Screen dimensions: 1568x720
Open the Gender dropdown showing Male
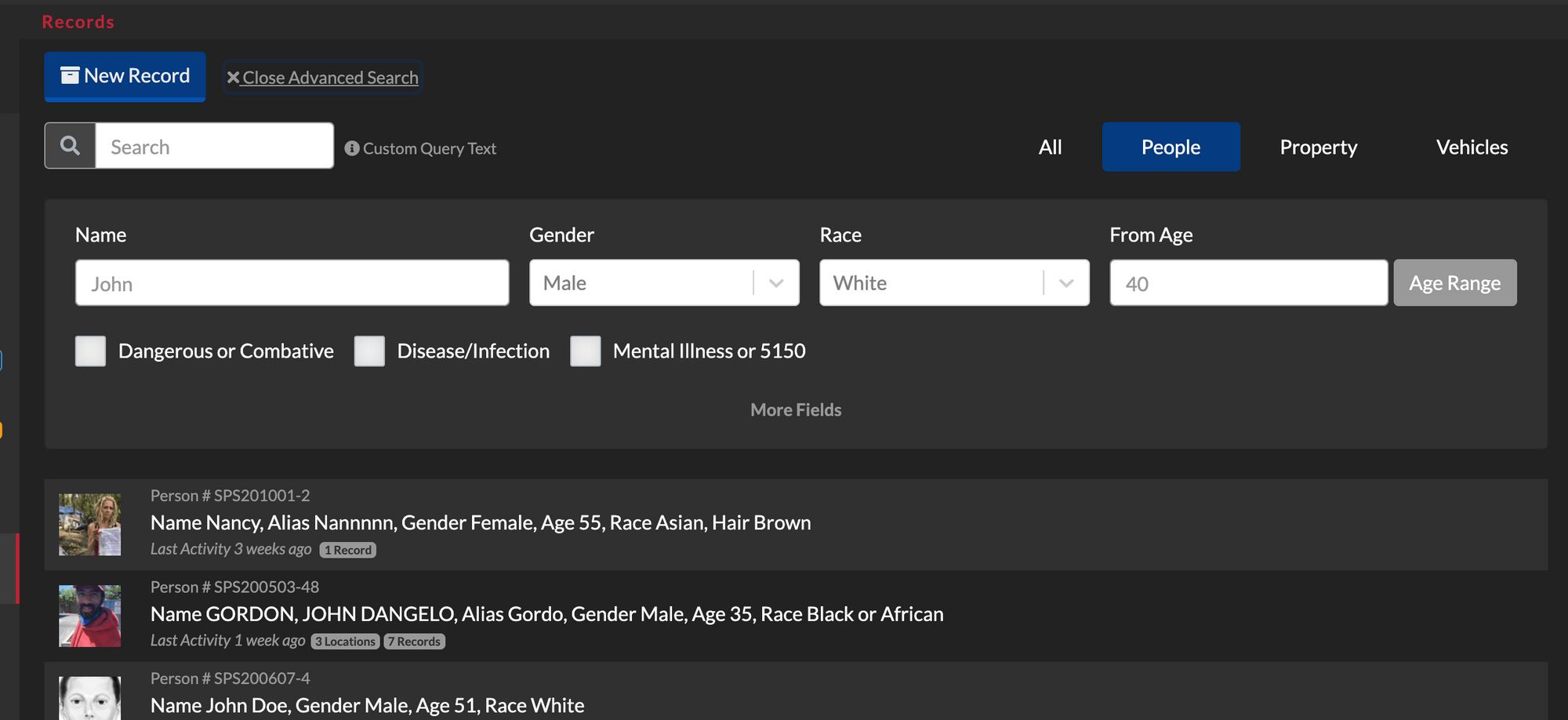tap(663, 283)
